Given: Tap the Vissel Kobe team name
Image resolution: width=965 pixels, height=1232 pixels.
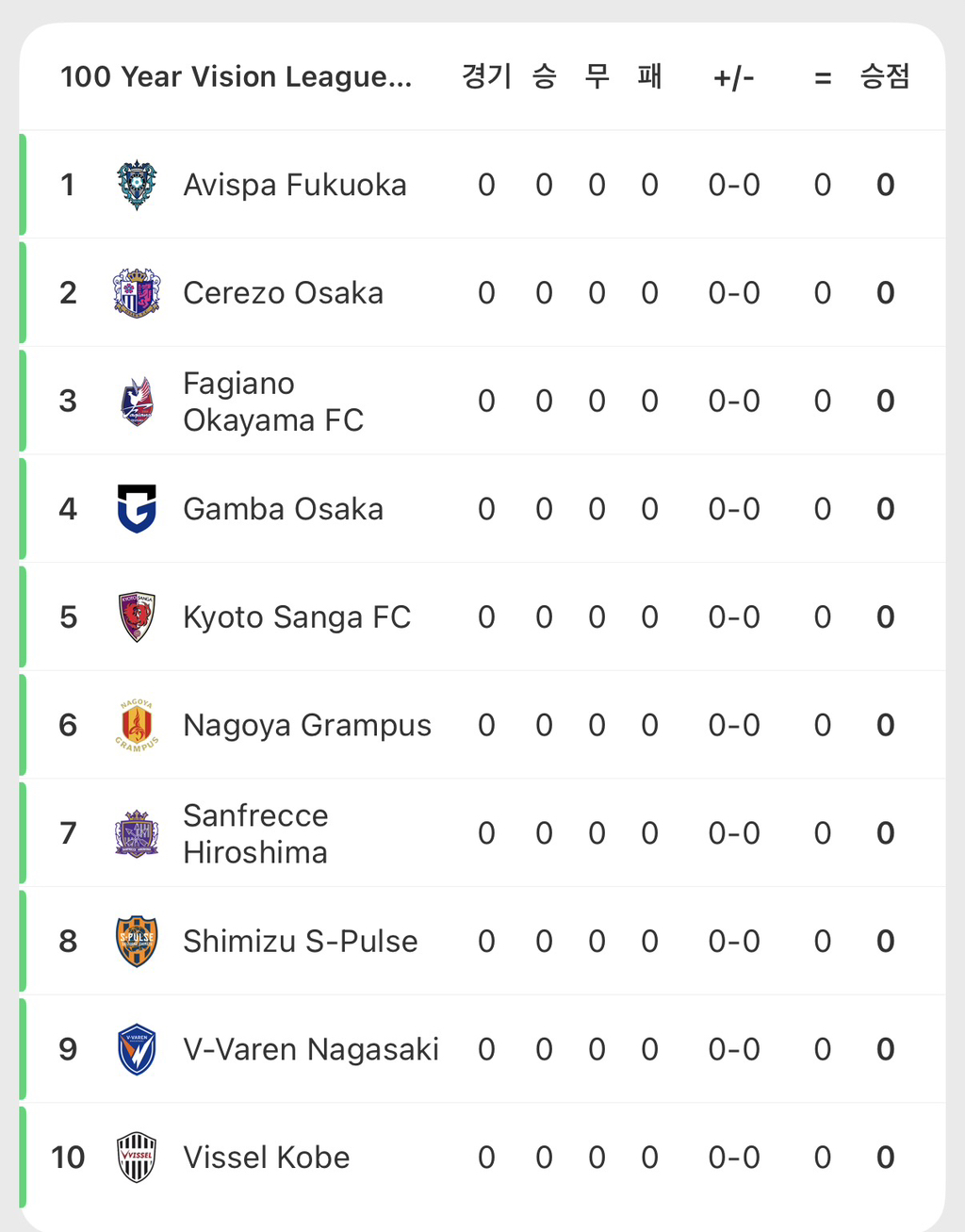Looking at the screenshot, I should [x=267, y=1158].
